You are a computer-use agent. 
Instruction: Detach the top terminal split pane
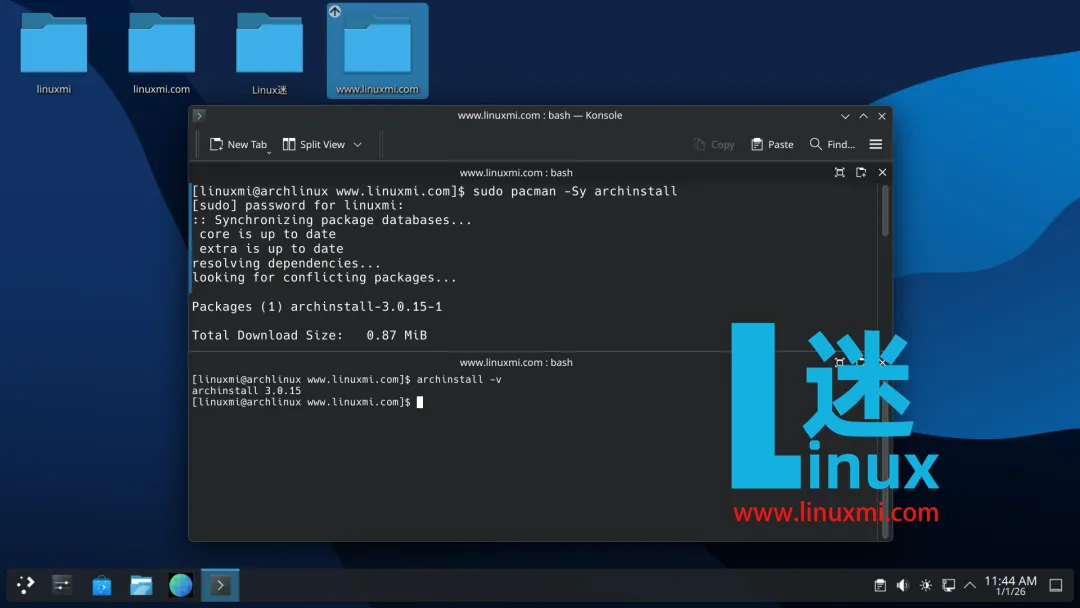(861, 172)
